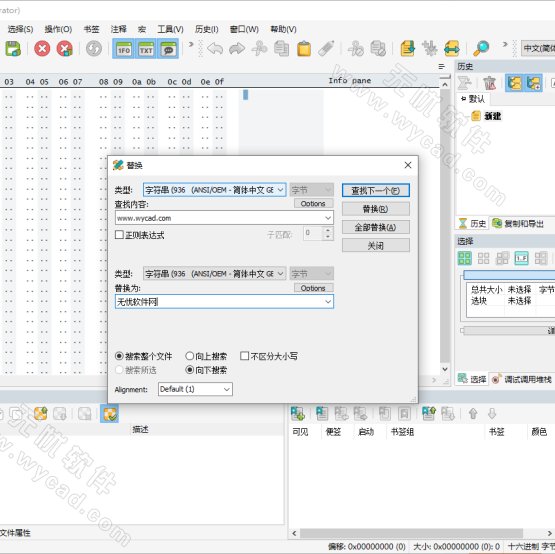555x554 pixels.
Task: Click the highlighted checkered icon in the lower-left panel toolbar
Action: [109, 413]
